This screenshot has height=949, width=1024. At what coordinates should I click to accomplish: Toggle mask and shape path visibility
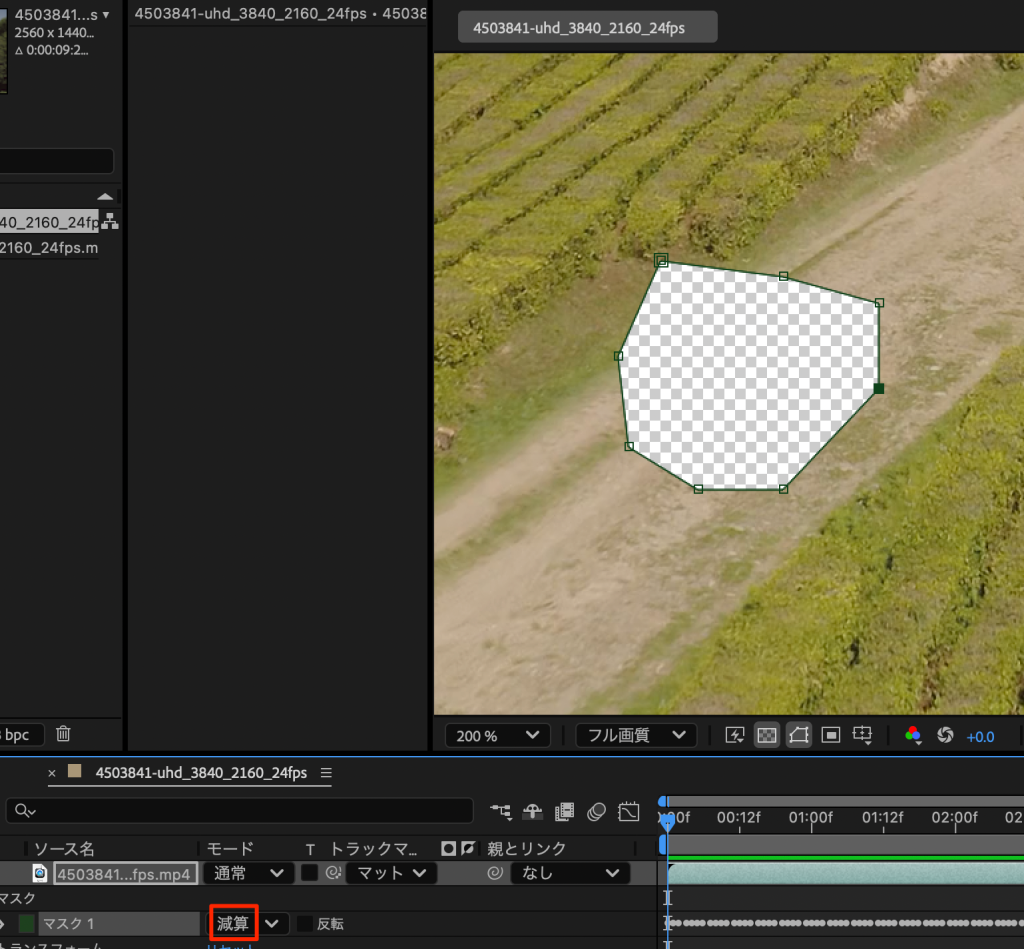(798, 736)
